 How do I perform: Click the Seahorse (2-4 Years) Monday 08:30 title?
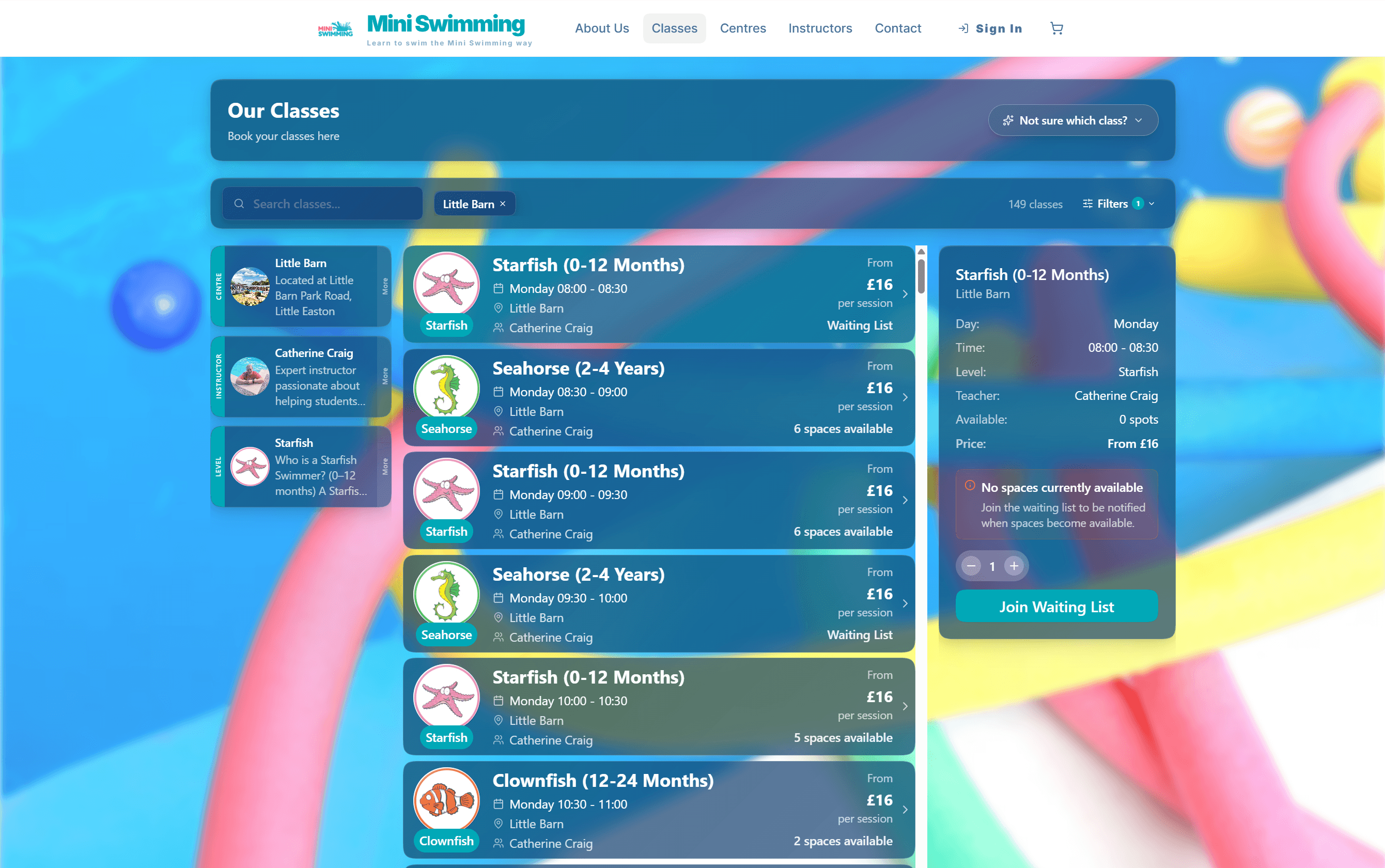coord(578,368)
